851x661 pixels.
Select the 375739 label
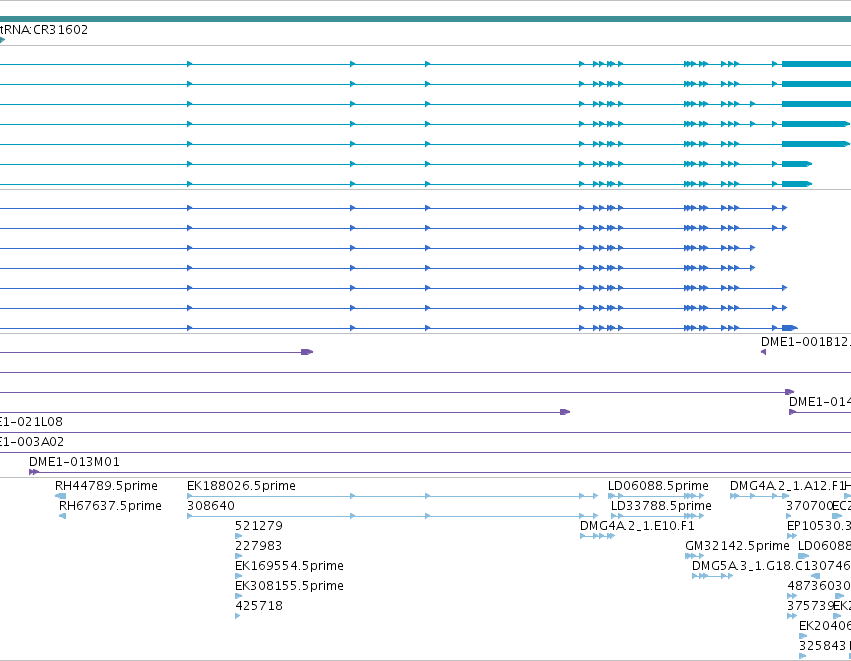(x=810, y=606)
